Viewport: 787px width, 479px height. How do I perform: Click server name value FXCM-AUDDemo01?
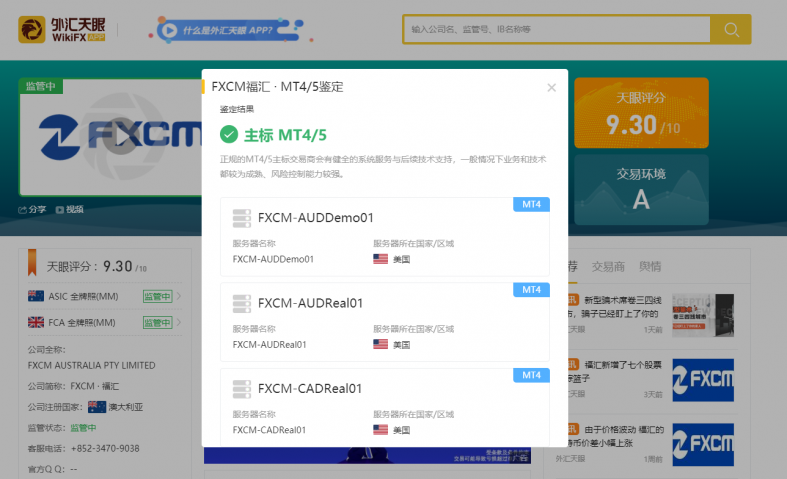point(273,259)
